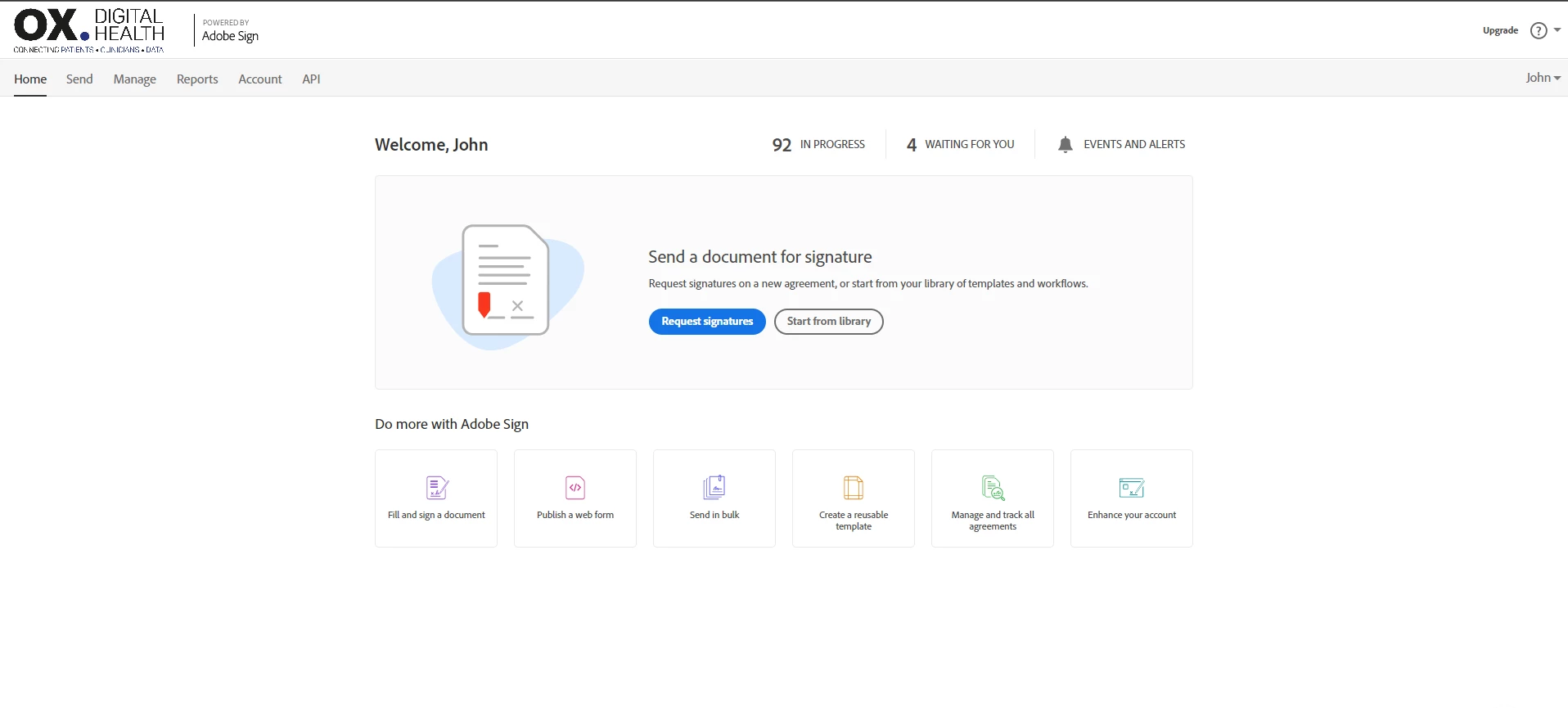Click the manage and track agreements icon
Viewport: 1568px width, 708px height.
[x=993, y=488]
